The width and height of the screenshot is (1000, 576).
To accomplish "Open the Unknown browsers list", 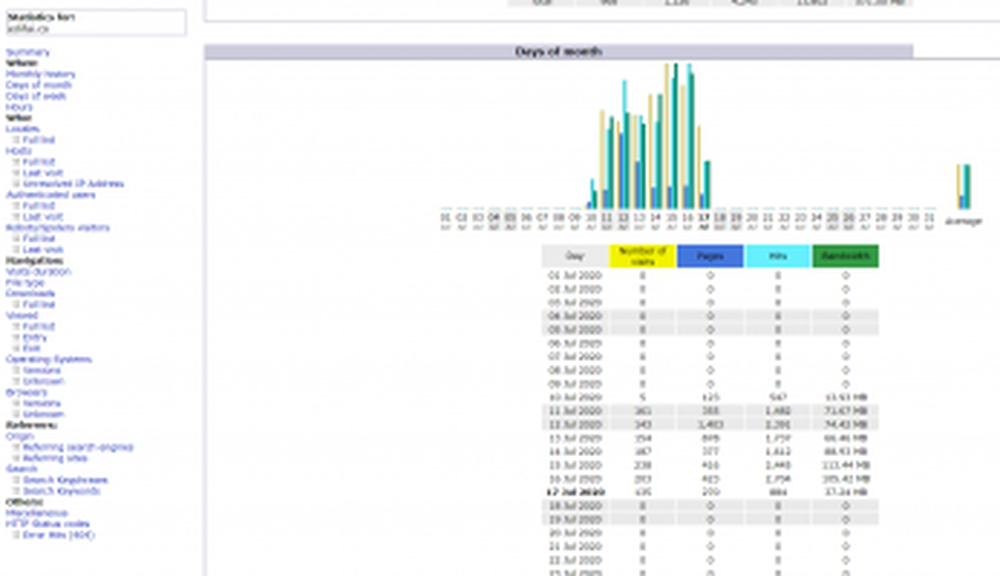I will (40, 412).
